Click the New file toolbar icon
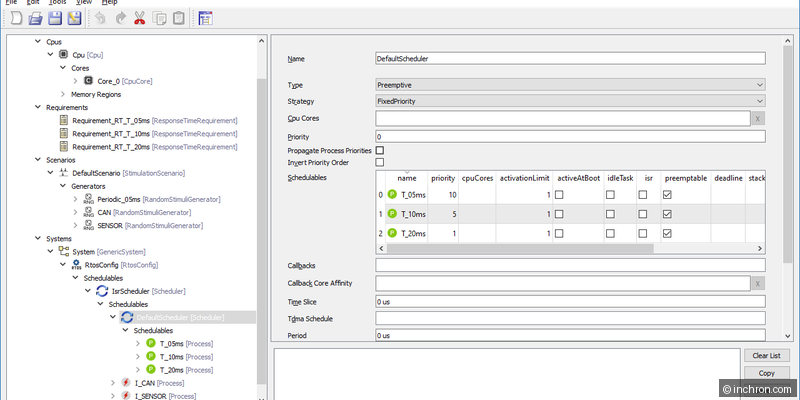Image resolution: width=800 pixels, height=400 pixels. pyautogui.click(x=15, y=19)
